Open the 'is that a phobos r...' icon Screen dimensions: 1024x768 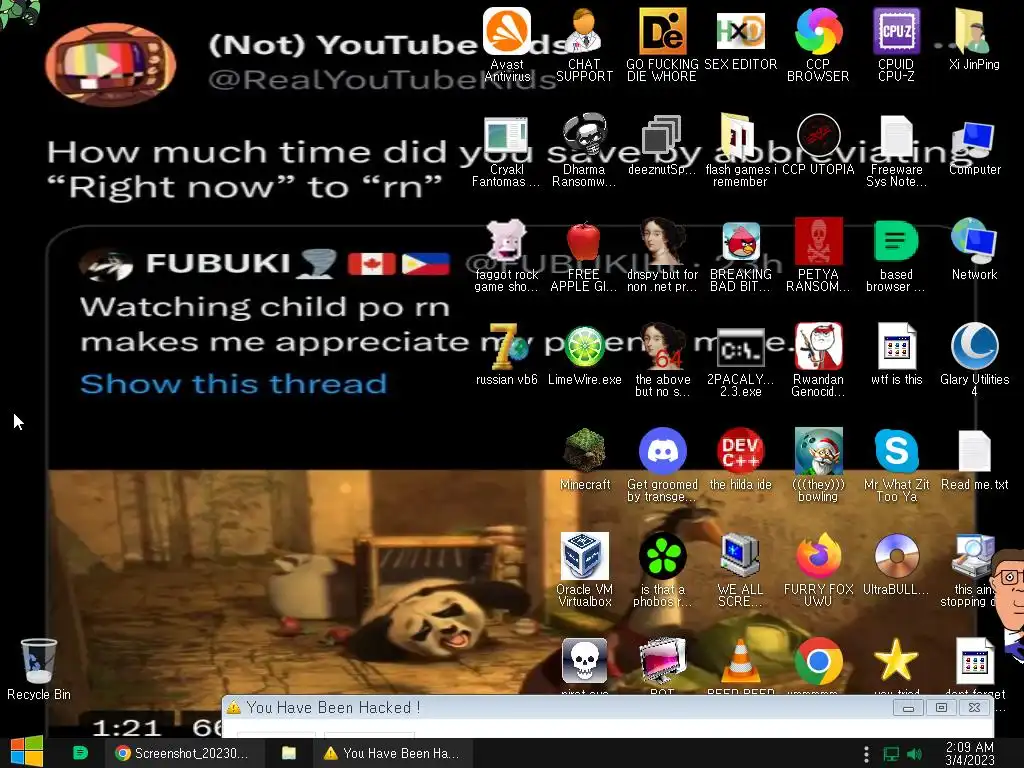pos(662,571)
